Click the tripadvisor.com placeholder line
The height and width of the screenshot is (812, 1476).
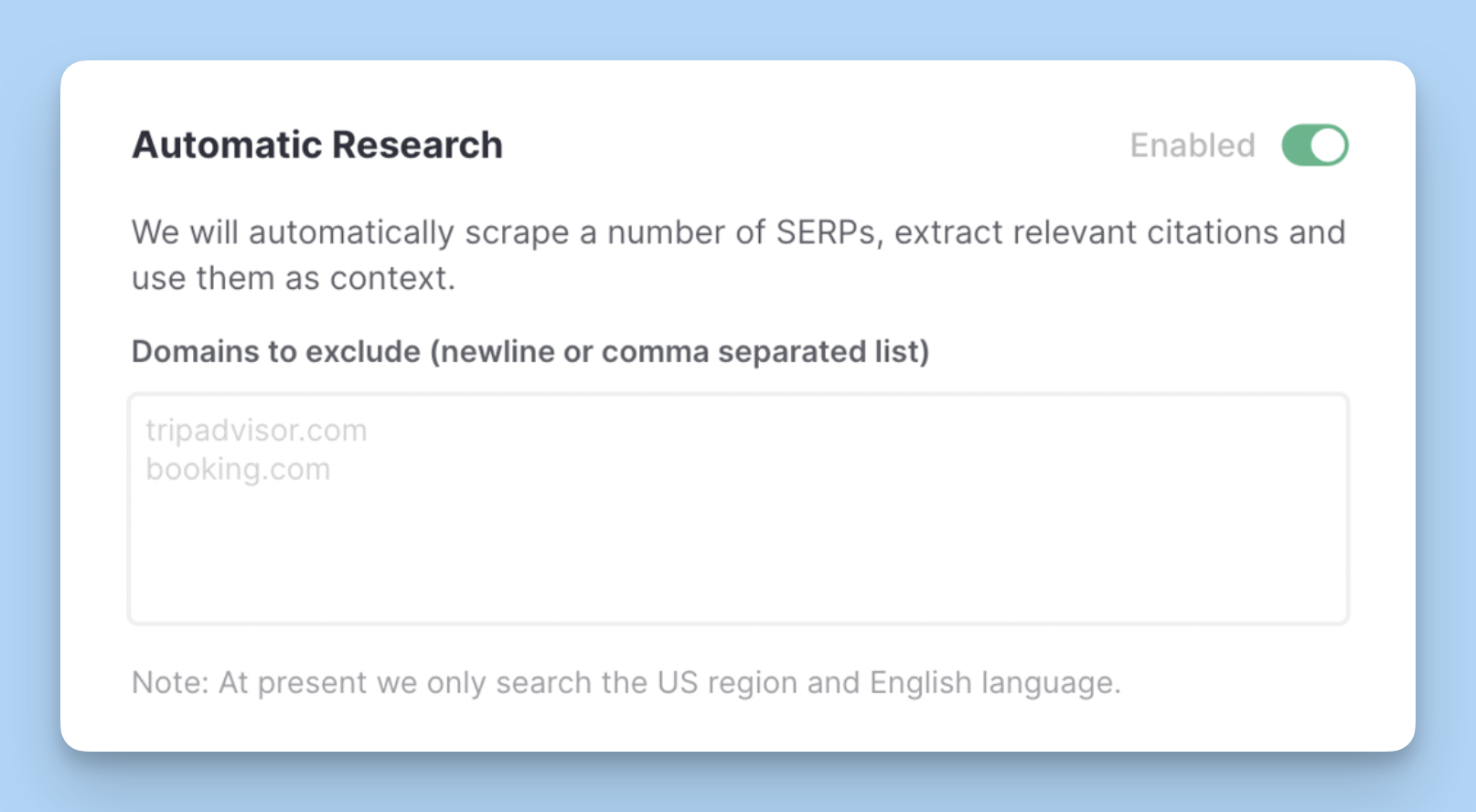pyautogui.click(x=256, y=430)
